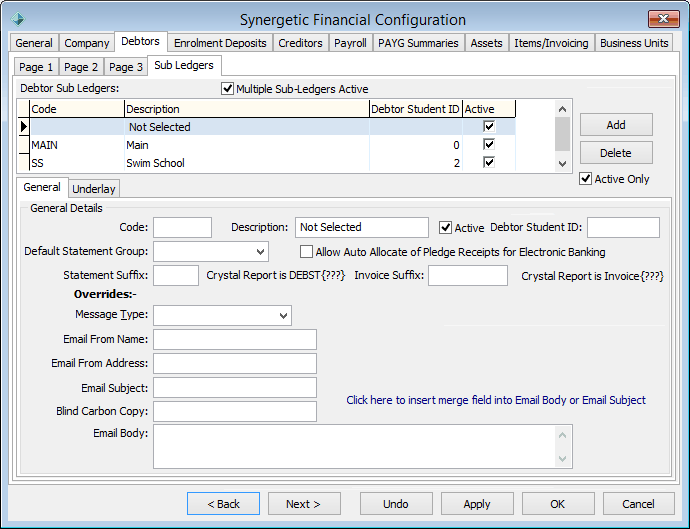Open the Assets tab
The image size is (690, 529).
486,43
